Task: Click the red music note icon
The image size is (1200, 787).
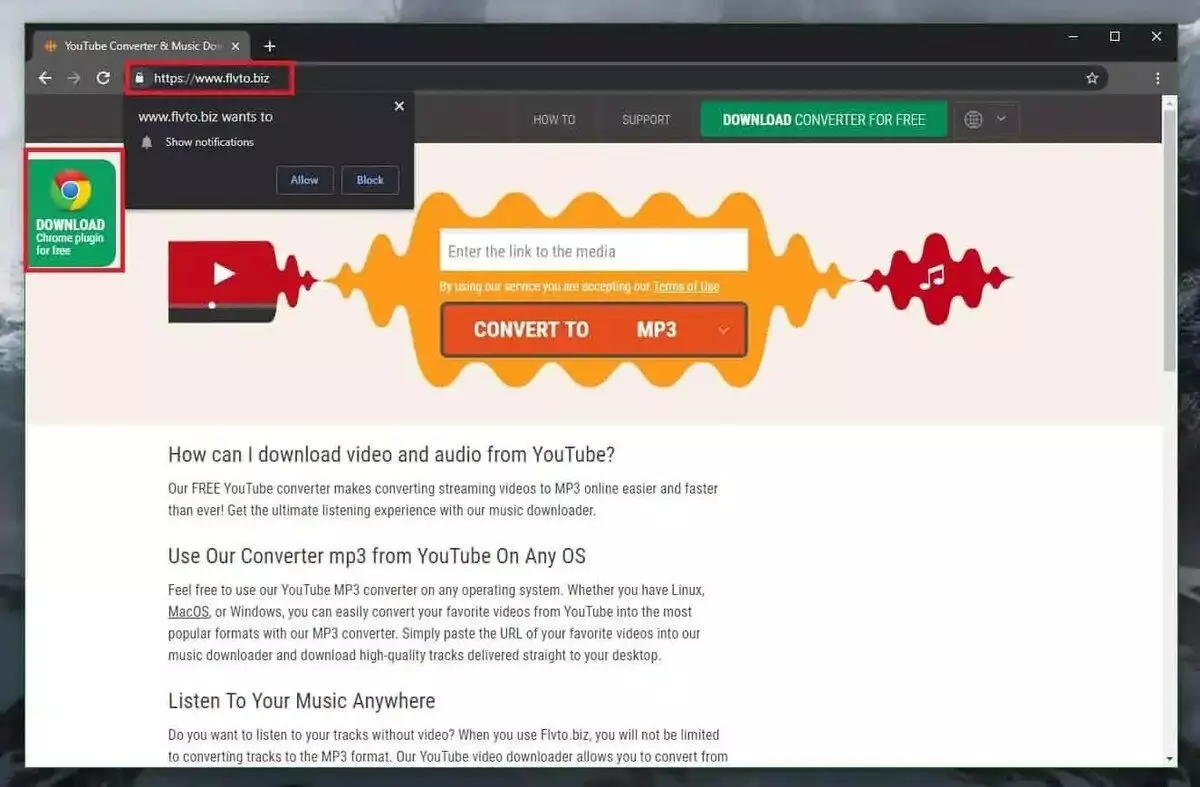Action: click(x=932, y=277)
